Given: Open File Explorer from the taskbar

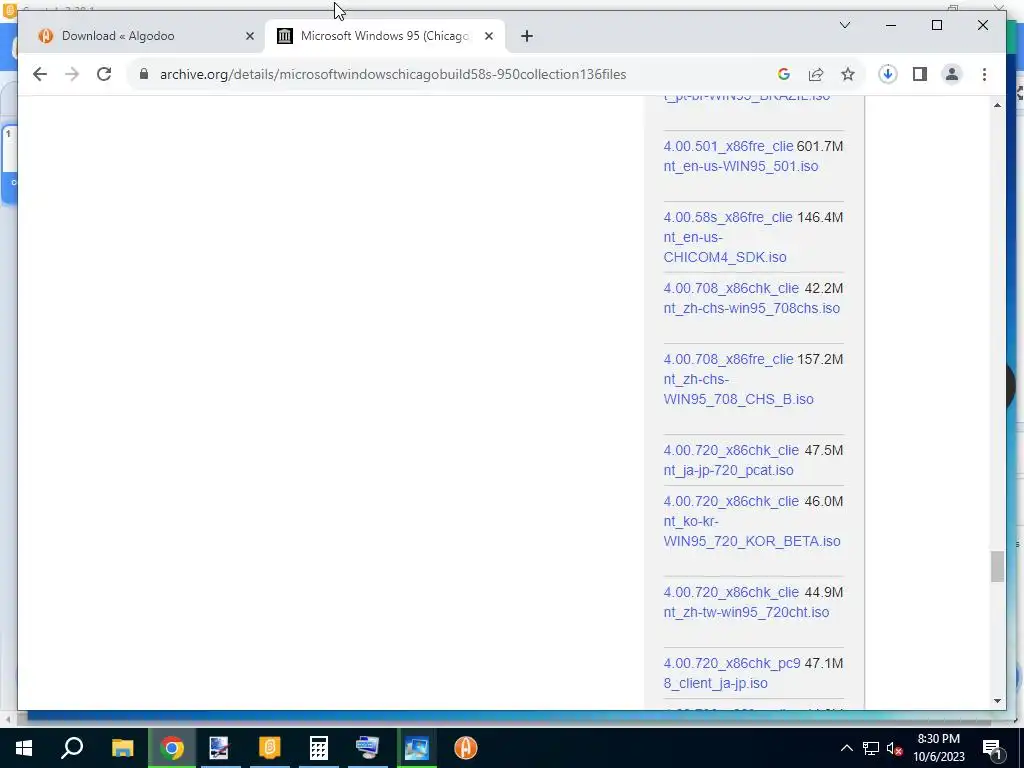Looking at the screenshot, I should 122,748.
